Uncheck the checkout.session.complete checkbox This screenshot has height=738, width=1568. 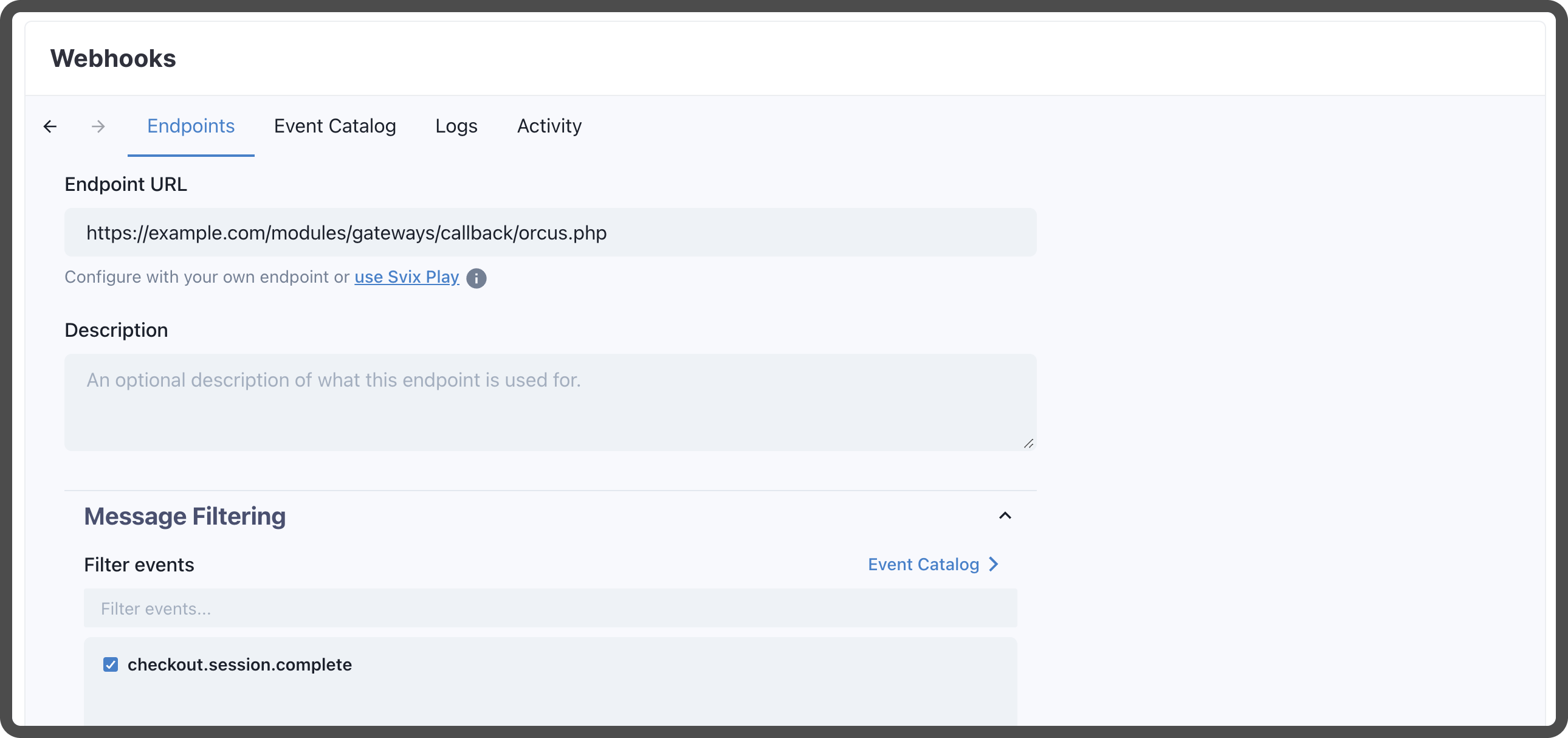(x=111, y=664)
